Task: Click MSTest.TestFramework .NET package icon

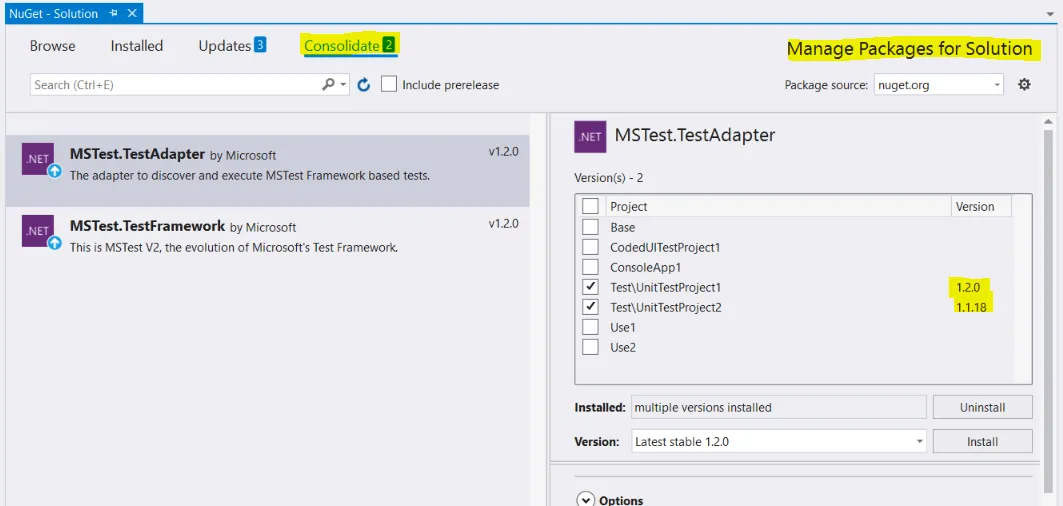Action: (x=38, y=232)
